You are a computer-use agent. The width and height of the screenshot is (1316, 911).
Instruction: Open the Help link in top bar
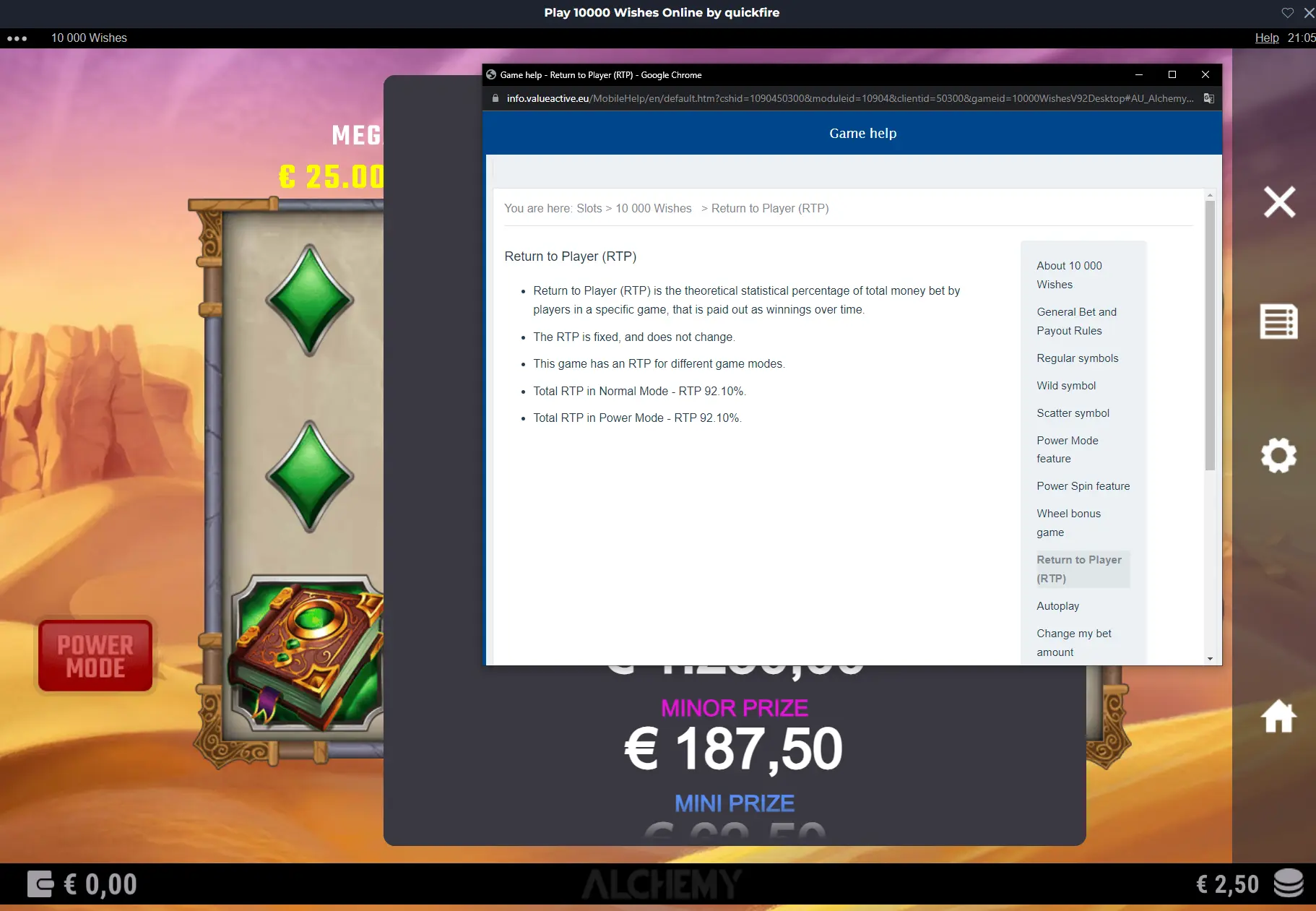(1267, 38)
